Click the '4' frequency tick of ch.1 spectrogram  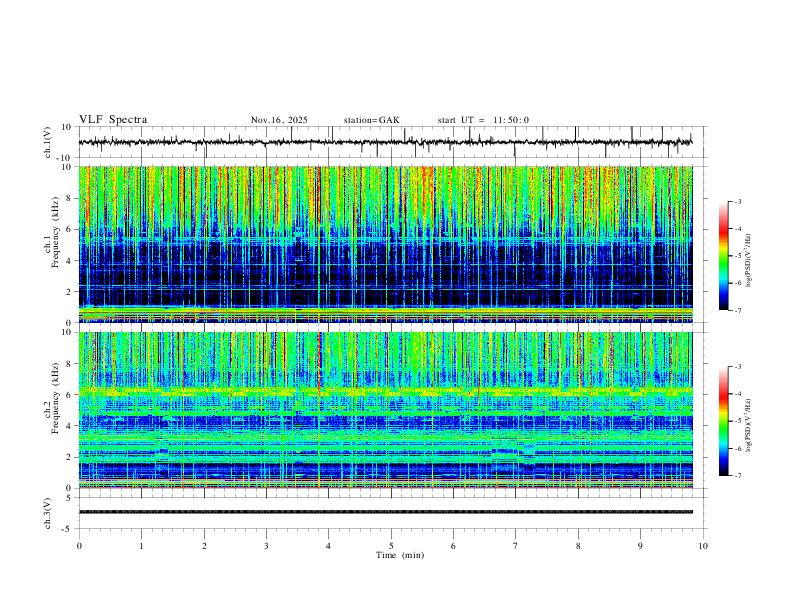[69, 261]
